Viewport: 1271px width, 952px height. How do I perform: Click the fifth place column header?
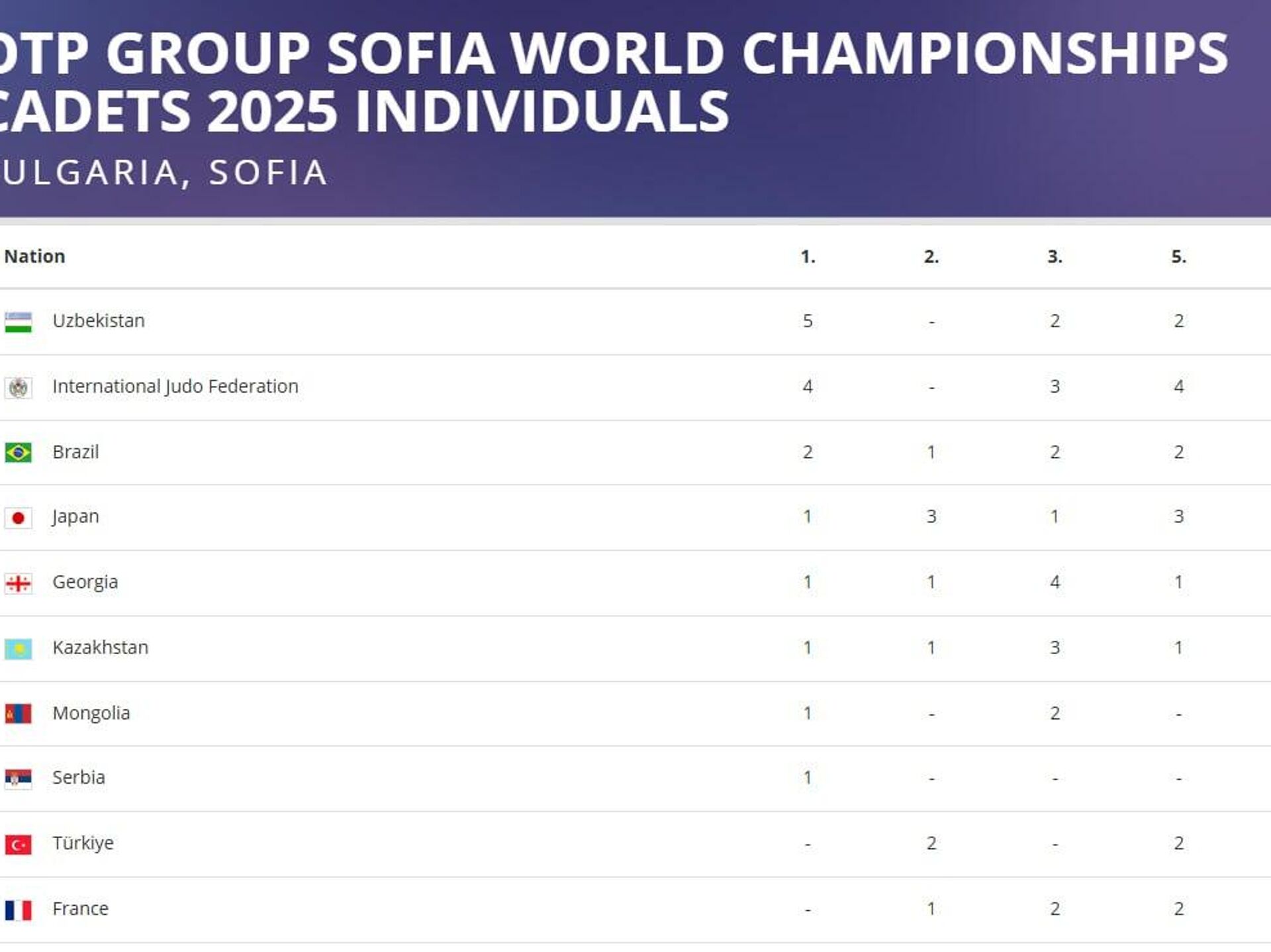(x=1178, y=257)
